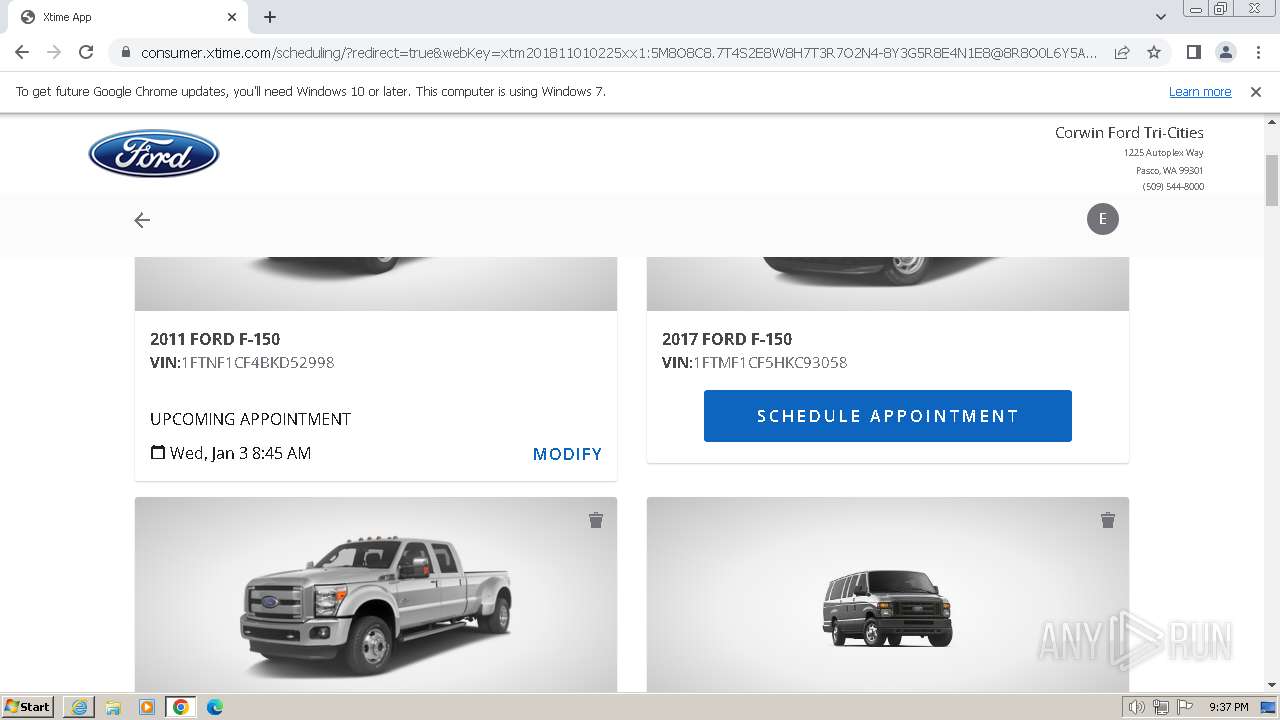Viewport: 1280px width, 720px height.
Task: Modify the 2011 Ford F-150 appointment
Action: tap(567, 454)
